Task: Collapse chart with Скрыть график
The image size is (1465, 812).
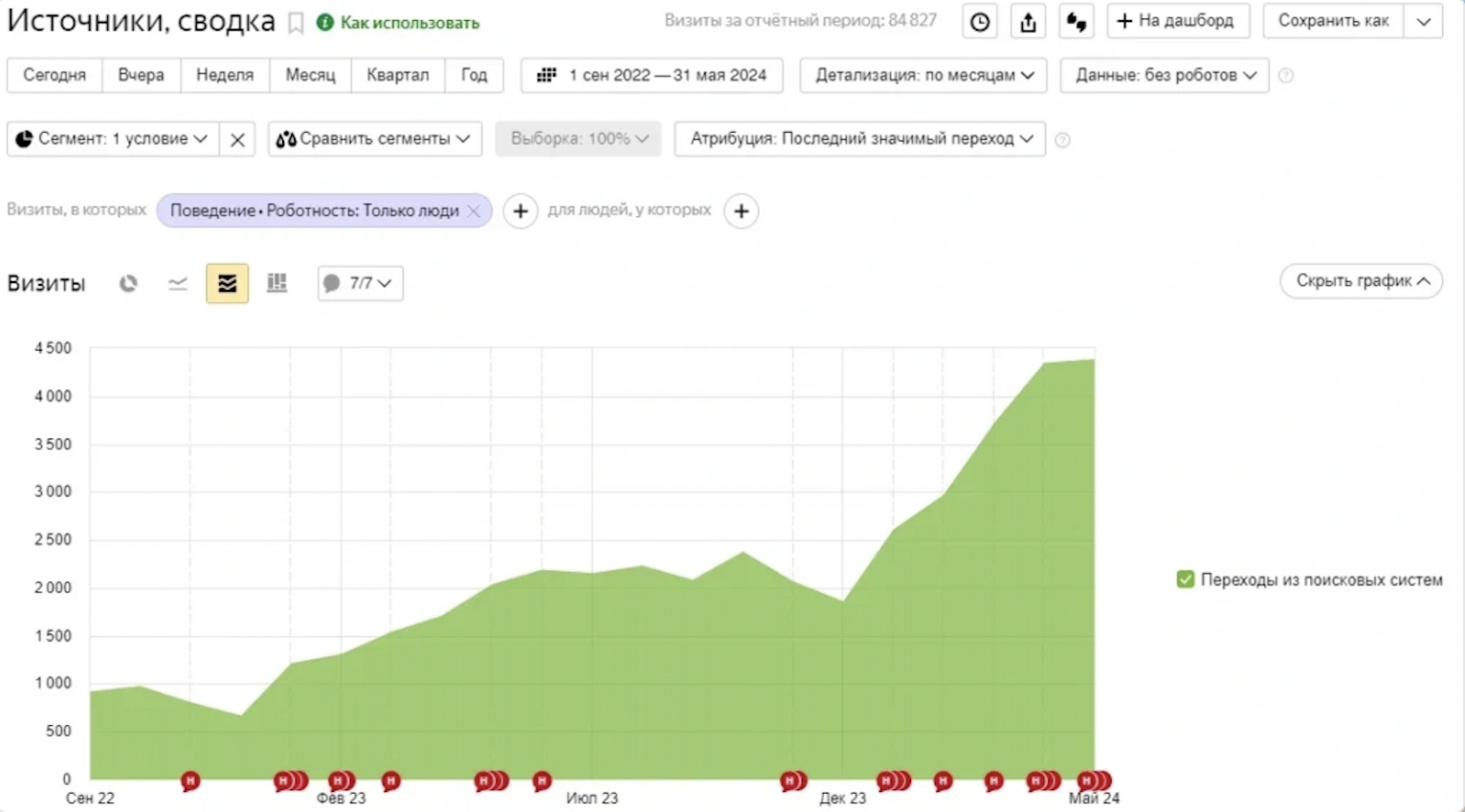Action: point(1361,281)
